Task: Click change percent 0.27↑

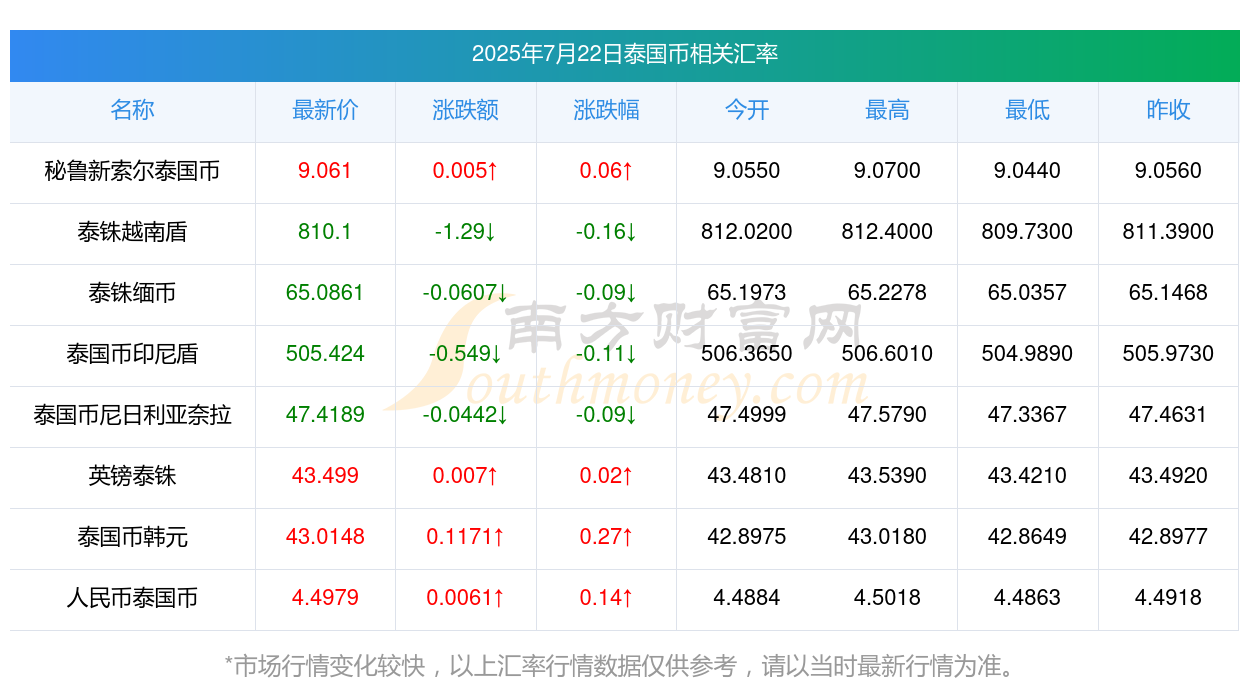Action: pos(606,537)
